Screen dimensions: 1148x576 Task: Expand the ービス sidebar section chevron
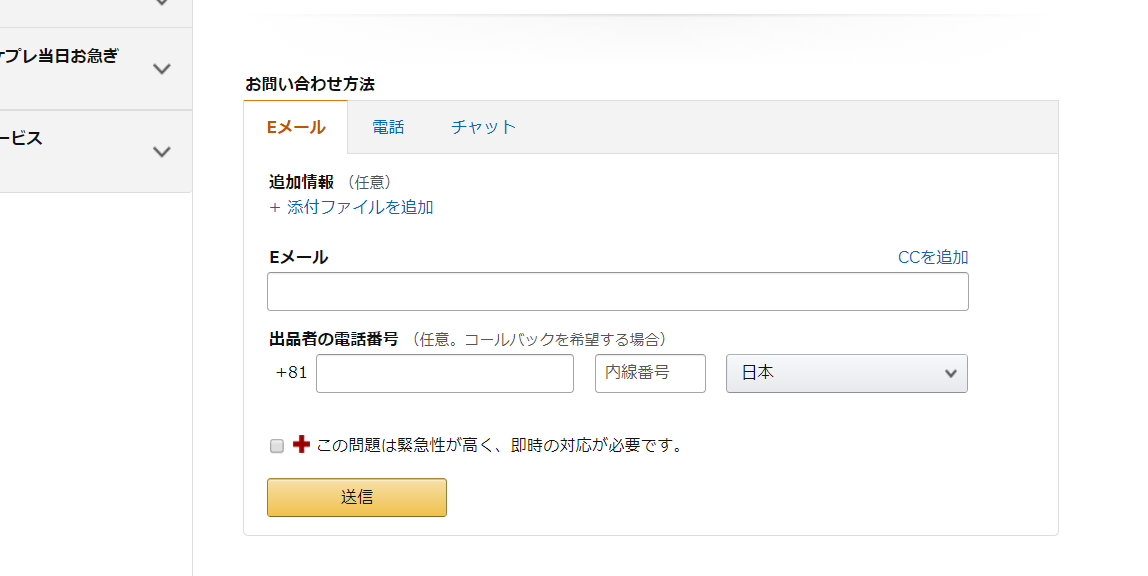pyautogui.click(x=162, y=152)
